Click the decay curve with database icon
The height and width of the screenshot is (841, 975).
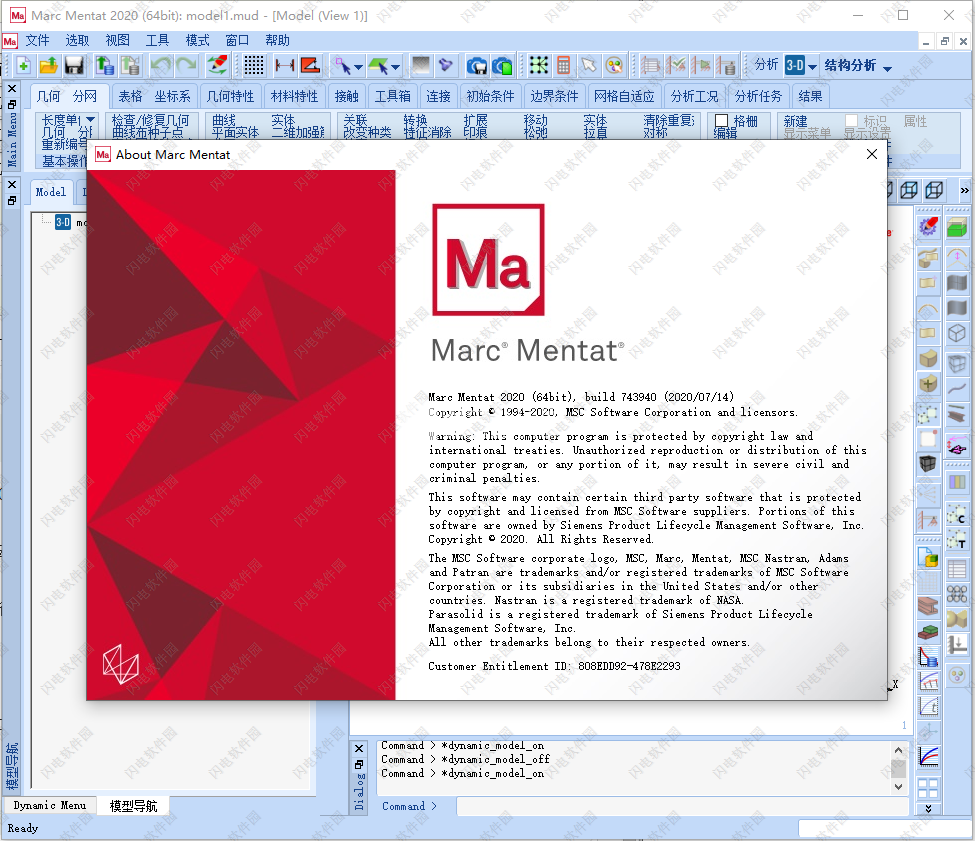point(928,656)
